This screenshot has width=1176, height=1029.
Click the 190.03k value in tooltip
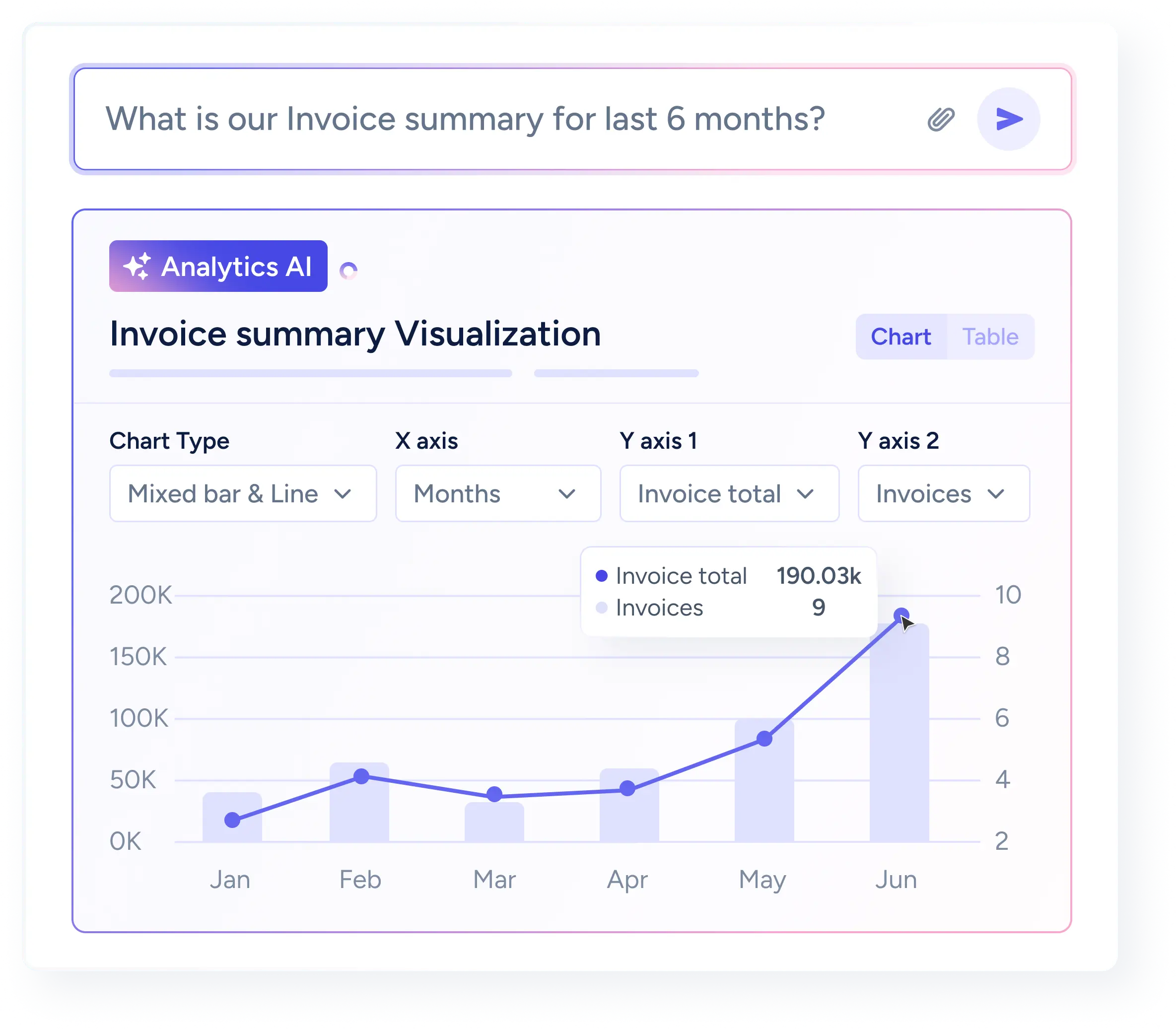point(819,576)
